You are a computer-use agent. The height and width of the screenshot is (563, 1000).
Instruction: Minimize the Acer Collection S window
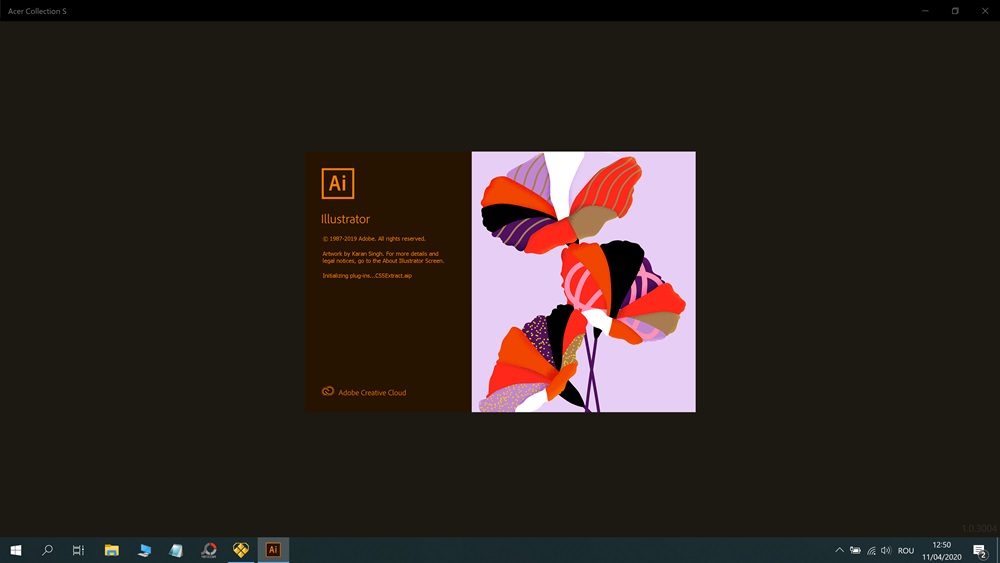coord(925,11)
